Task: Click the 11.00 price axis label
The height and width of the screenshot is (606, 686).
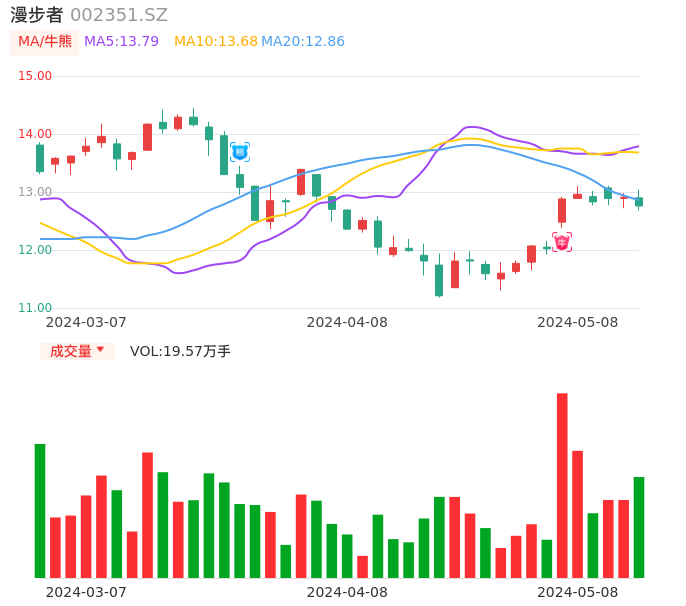Action: (x=35, y=308)
